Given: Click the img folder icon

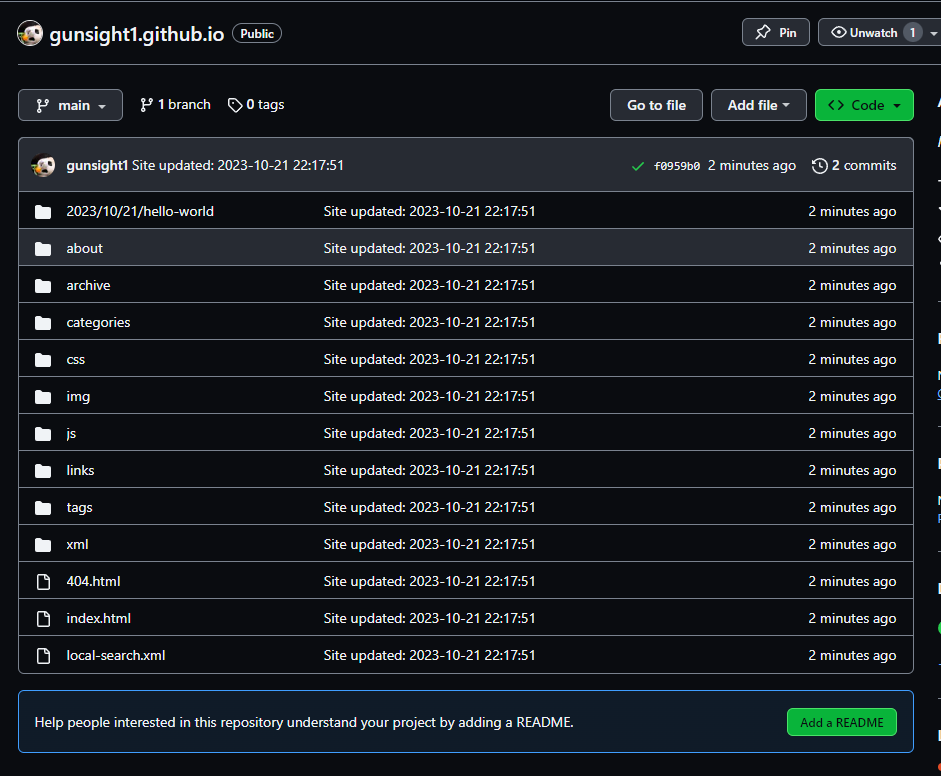Looking at the screenshot, I should tap(43, 397).
